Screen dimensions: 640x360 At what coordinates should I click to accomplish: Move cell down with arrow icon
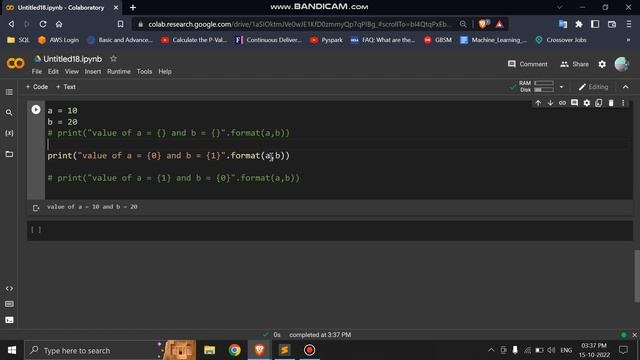point(550,103)
